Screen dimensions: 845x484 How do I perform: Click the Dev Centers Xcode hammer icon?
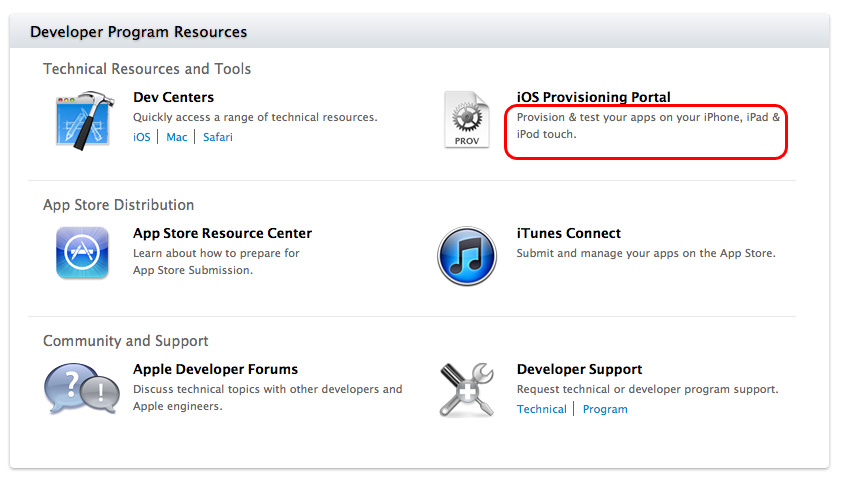click(x=82, y=119)
